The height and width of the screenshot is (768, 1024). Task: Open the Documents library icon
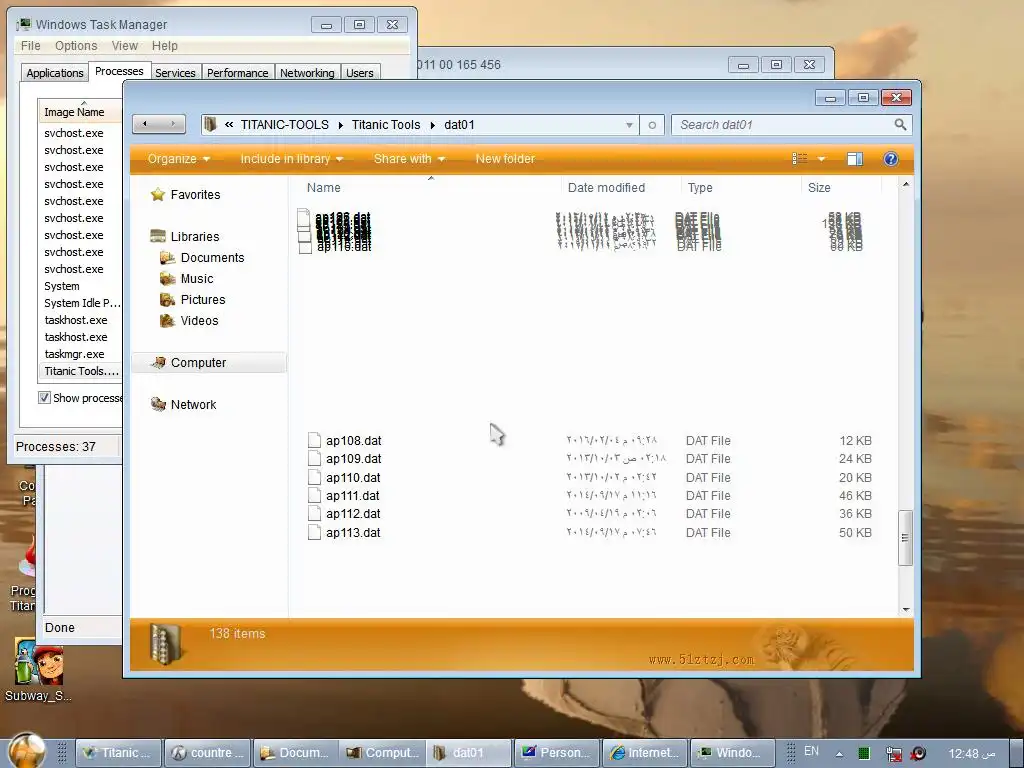168,258
